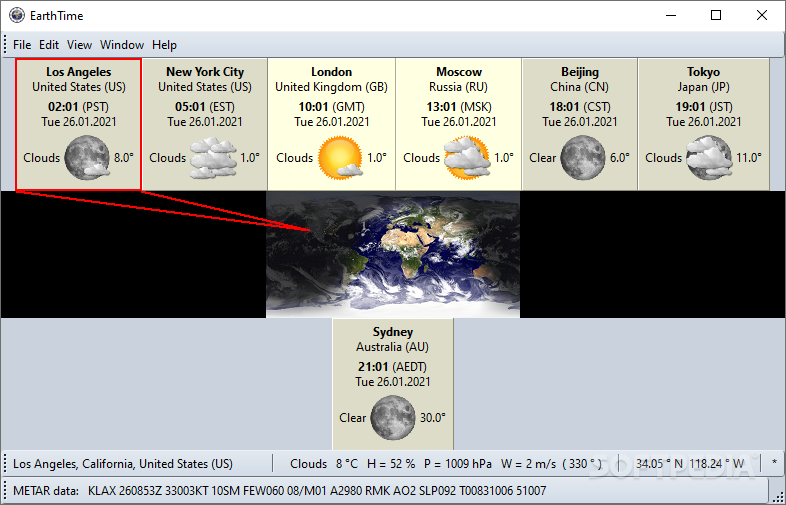Select the Tokyo city name heading
This screenshot has width=786, height=505.
(703, 72)
